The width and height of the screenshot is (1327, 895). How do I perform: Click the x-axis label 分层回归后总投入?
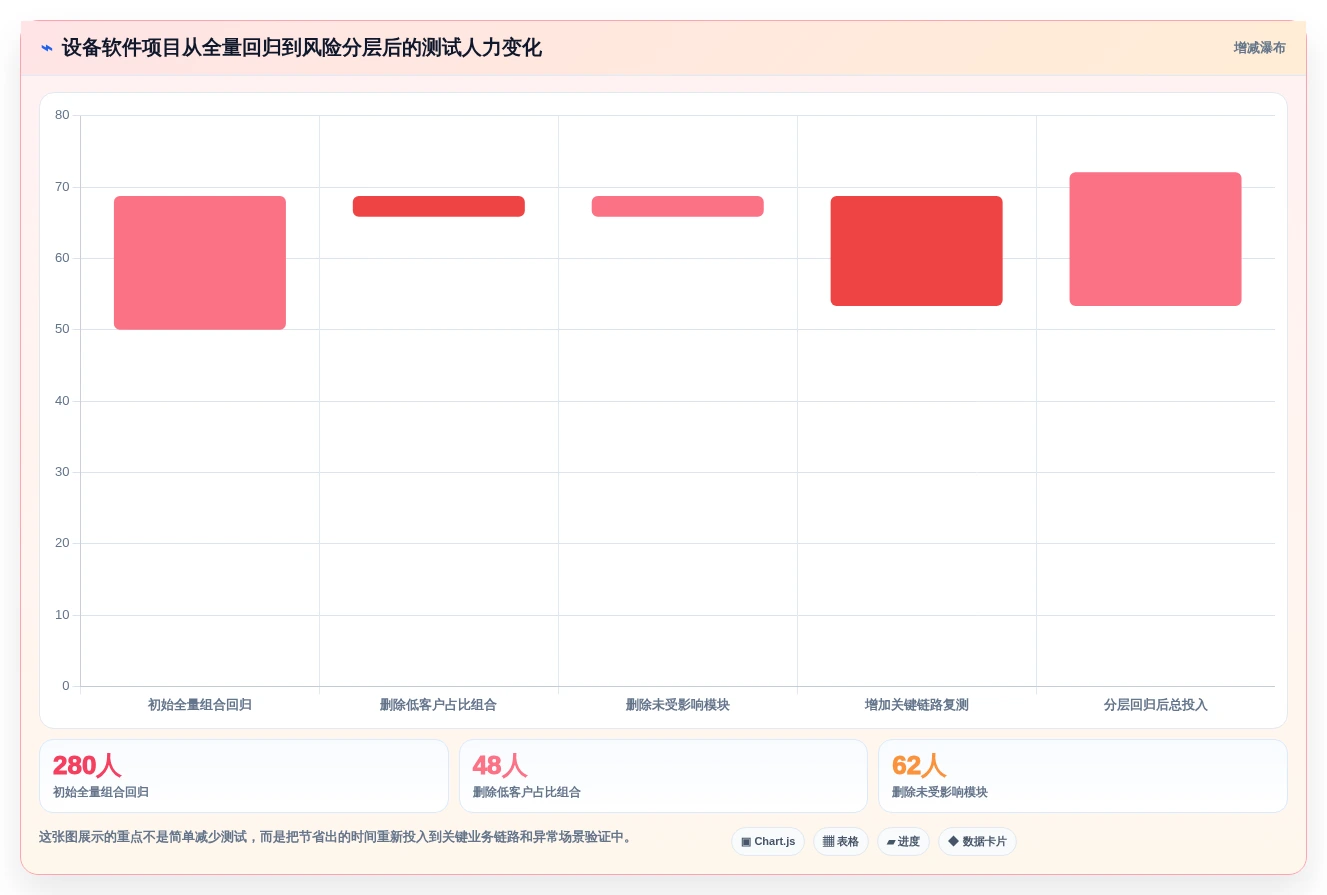pyautogui.click(x=1156, y=705)
